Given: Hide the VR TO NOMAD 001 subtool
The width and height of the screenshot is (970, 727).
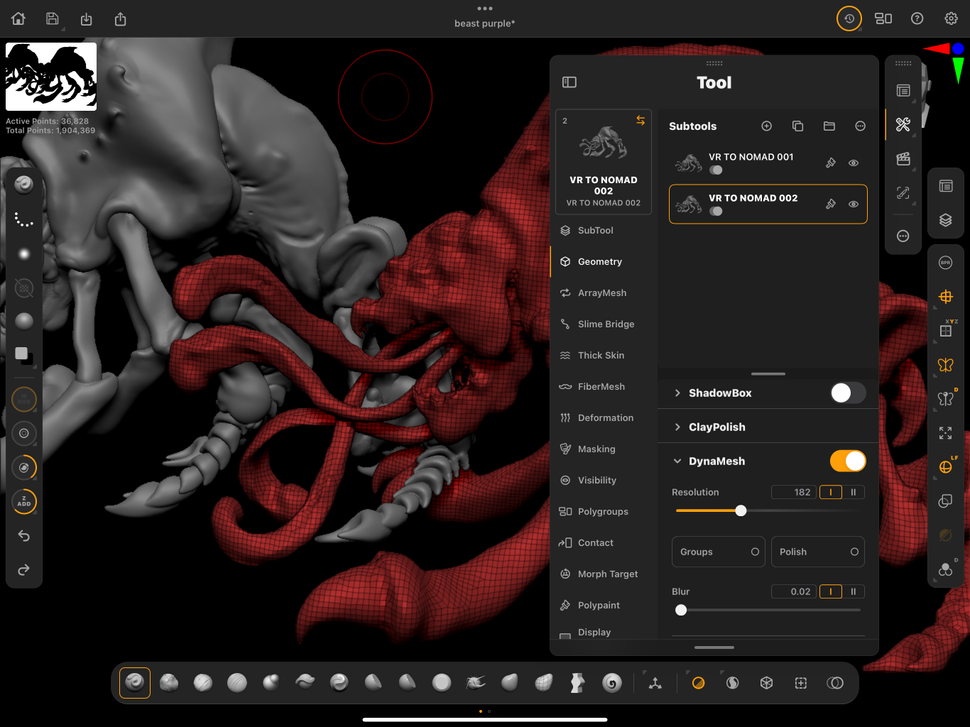Looking at the screenshot, I should [x=853, y=162].
